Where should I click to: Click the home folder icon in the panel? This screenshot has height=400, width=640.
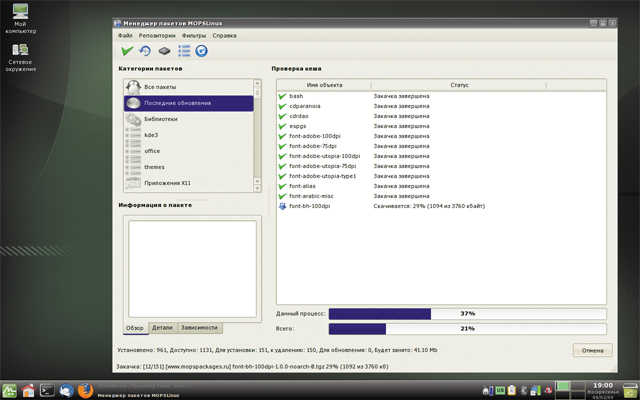pyautogui.click(x=28, y=390)
